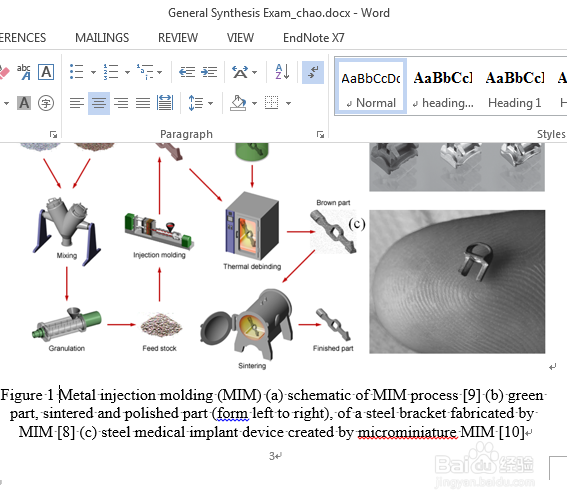Click the Multilevel List icon
The height and width of the screenshot is (502, 567).
pyautogui.click(x=145, y=72)
